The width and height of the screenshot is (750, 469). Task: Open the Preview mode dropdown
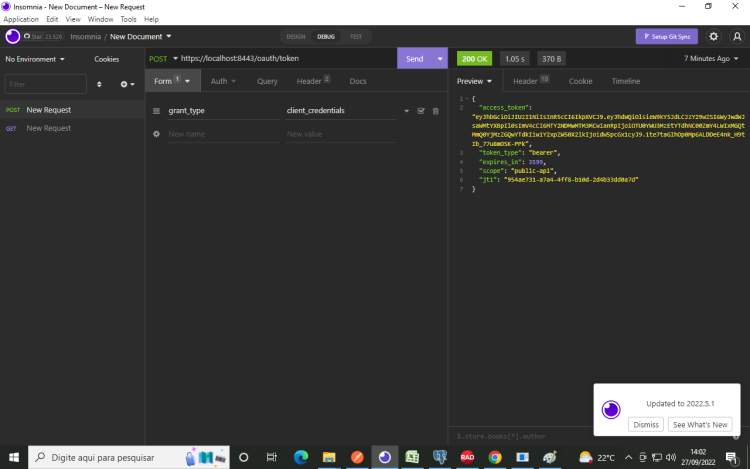tap(474, 81)
